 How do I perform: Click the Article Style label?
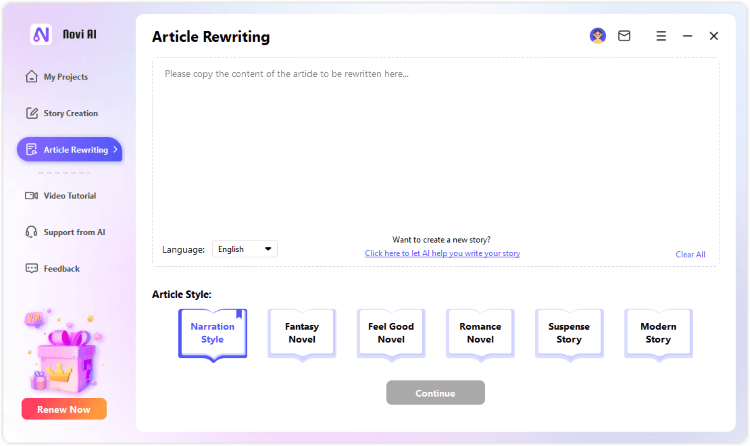pos(182,294)
